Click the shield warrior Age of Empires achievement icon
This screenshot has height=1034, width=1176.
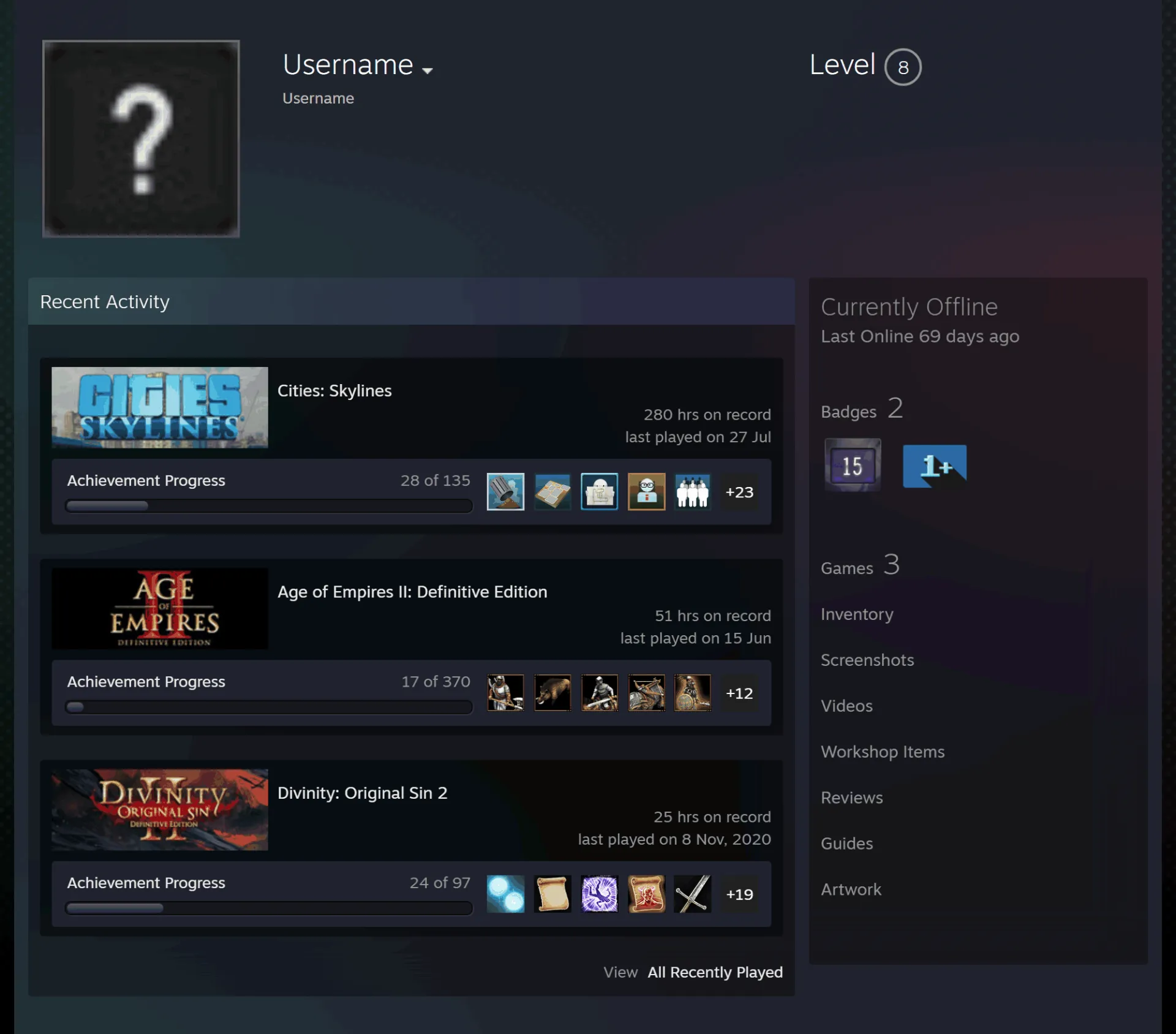tap(693, 693)
